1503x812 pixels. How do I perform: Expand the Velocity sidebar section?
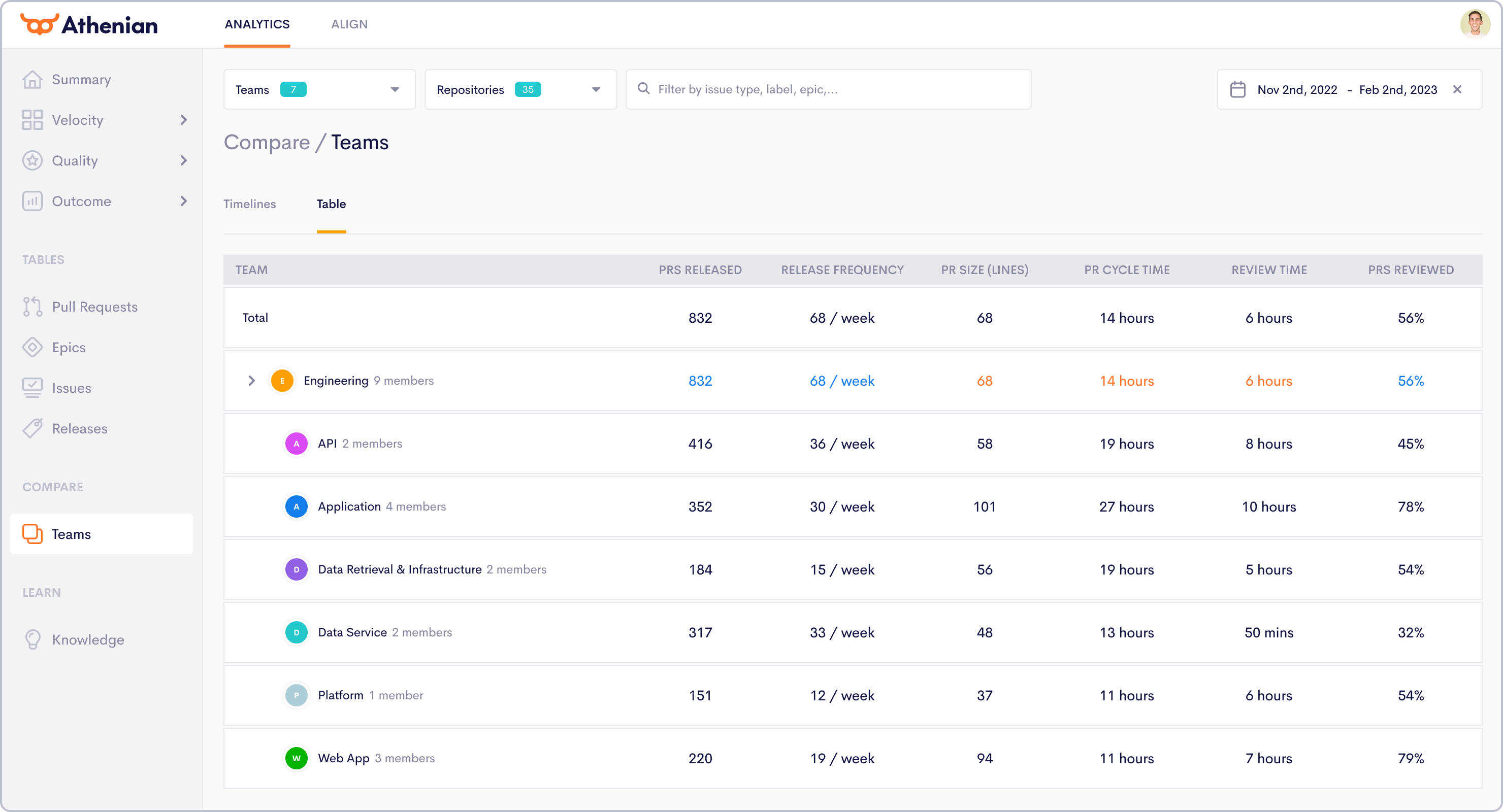point(184,120)
